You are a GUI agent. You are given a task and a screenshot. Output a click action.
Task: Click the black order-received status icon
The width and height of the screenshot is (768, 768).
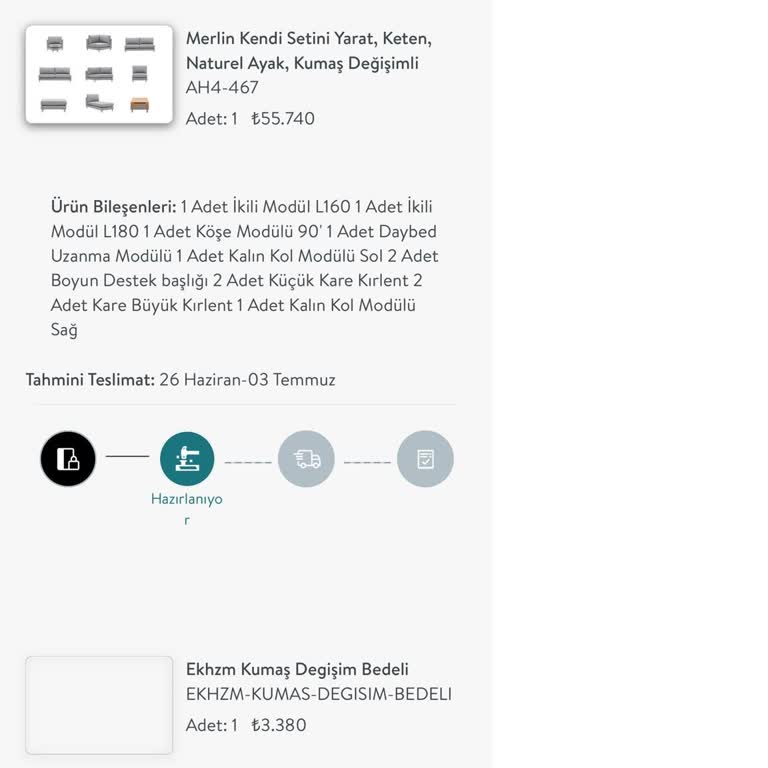coord(68,458)
